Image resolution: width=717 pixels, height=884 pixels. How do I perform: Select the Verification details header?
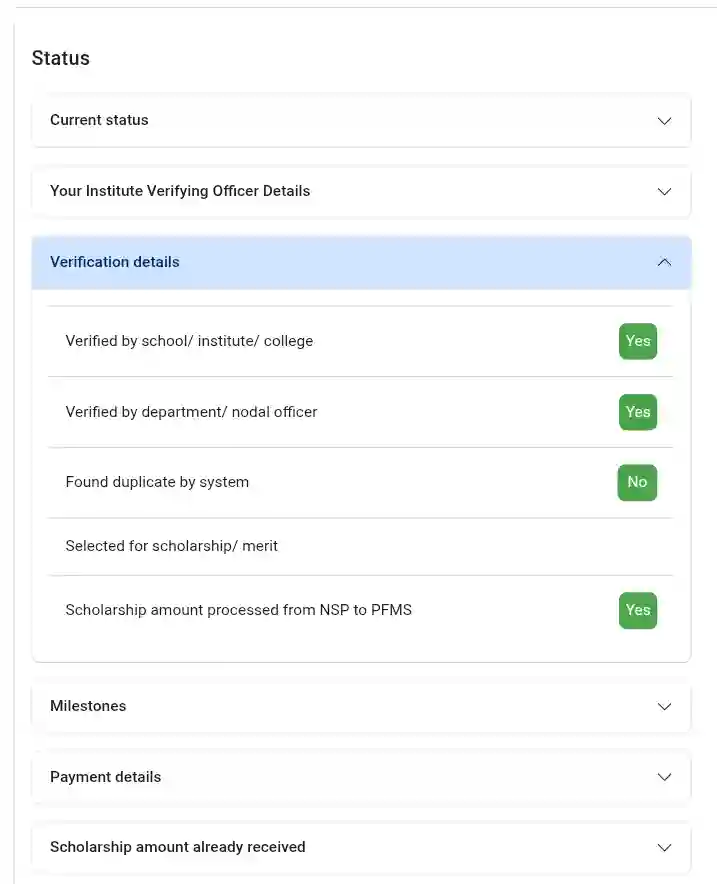[x=114, y=262]
